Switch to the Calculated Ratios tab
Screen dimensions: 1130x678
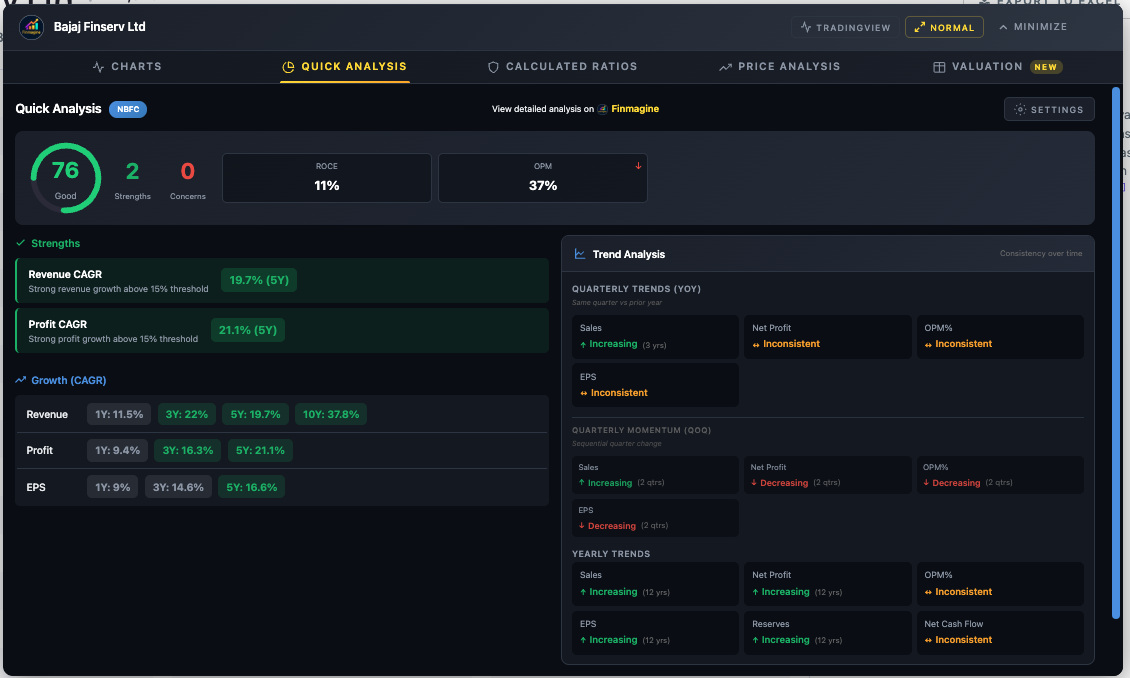[x=562, y=66]
